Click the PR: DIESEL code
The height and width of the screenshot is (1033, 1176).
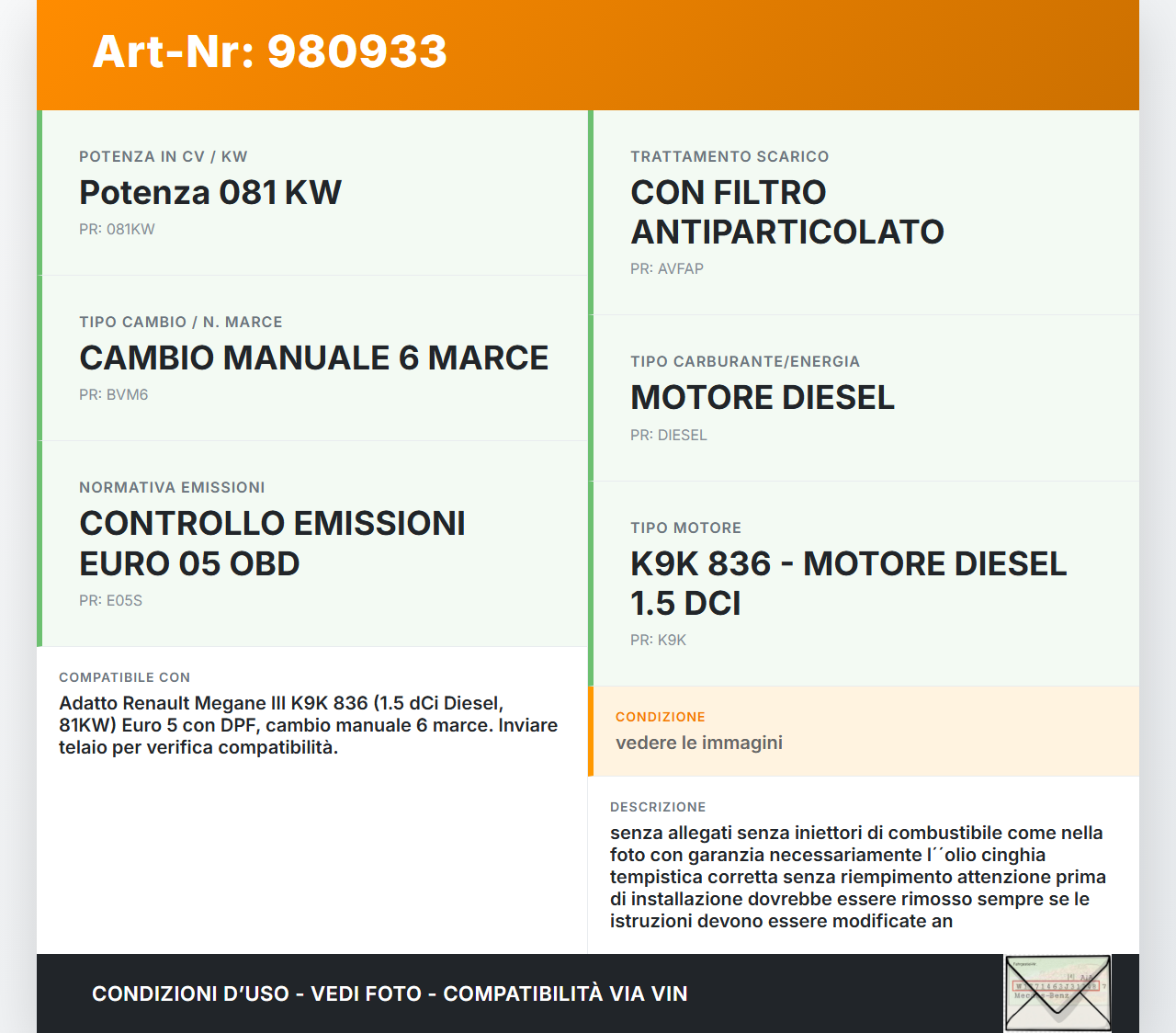pyautogui.click(x=668, y=436)
